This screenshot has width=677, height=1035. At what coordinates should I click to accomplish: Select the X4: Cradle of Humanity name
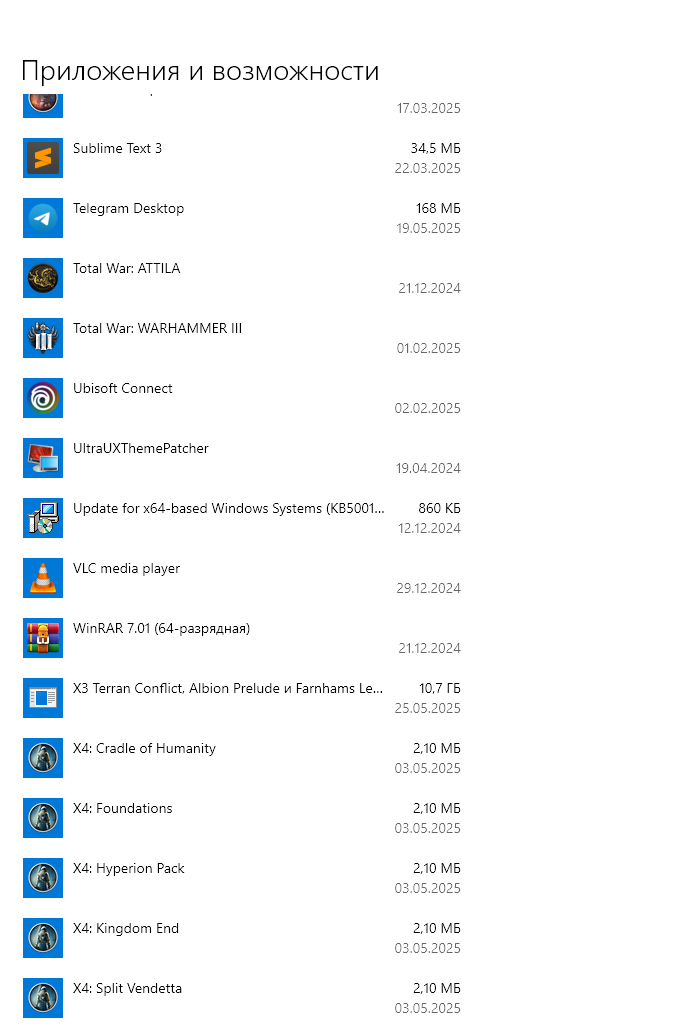[x=145, y=749]
